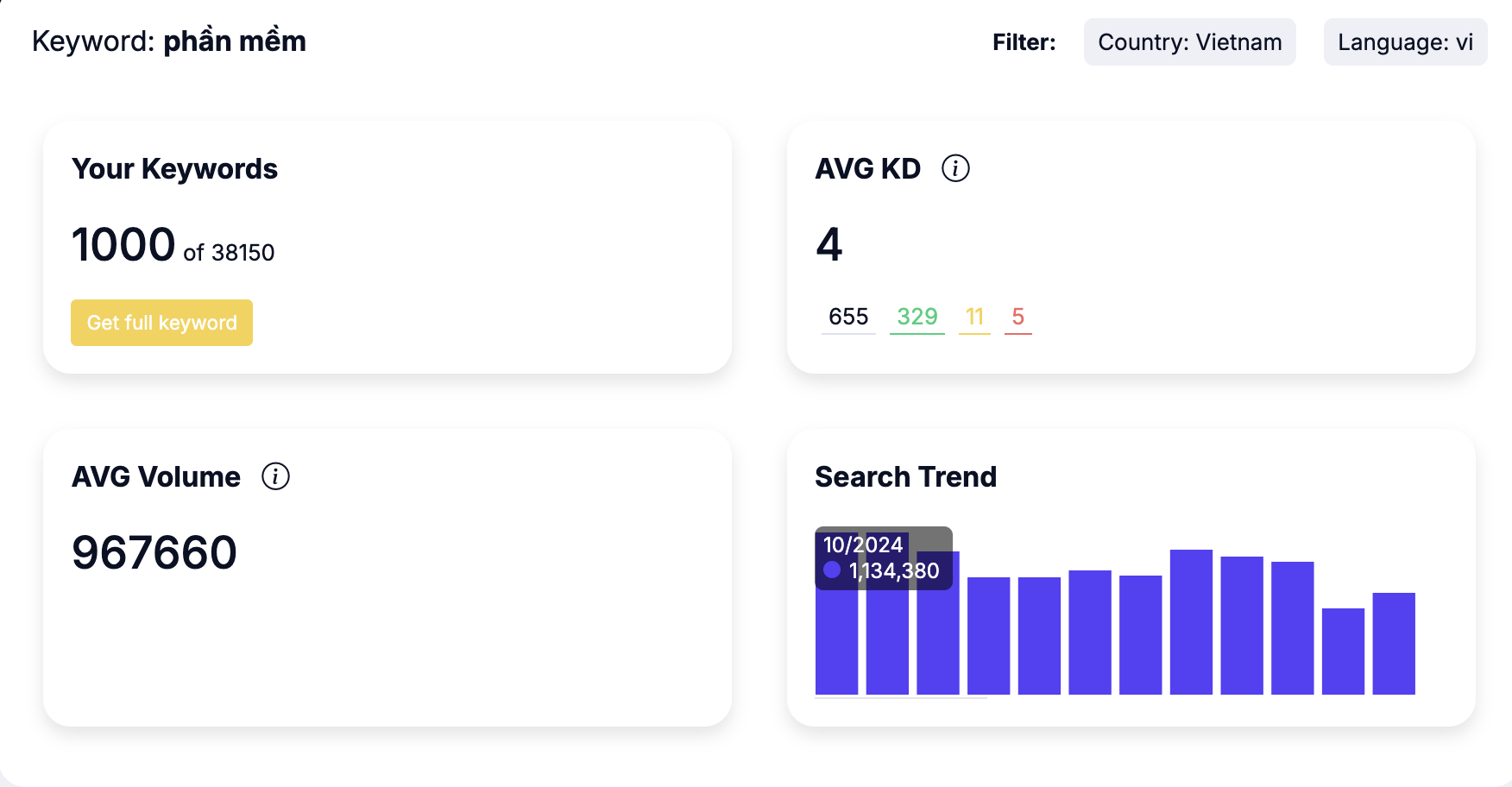Select the 655 KD count tab

[x=848, y=317]
